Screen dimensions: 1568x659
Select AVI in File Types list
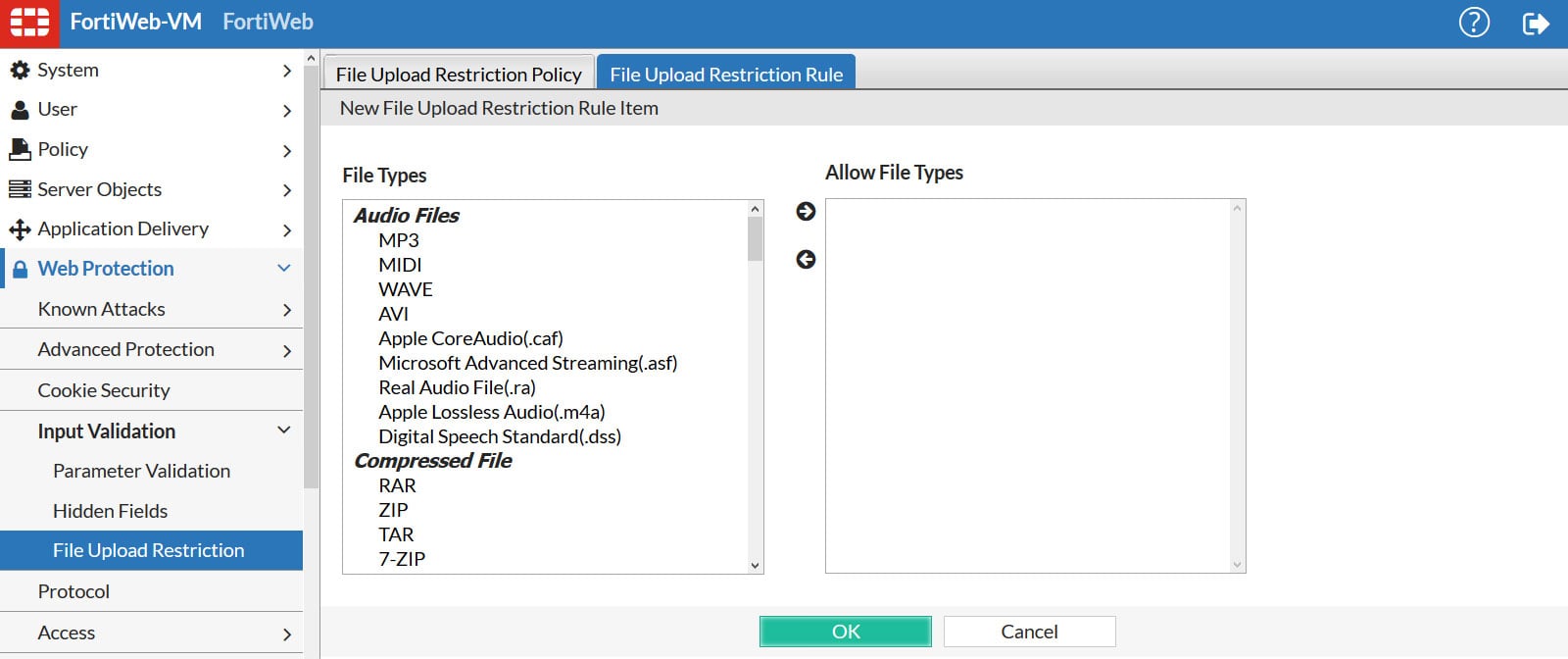pos(393,314)
